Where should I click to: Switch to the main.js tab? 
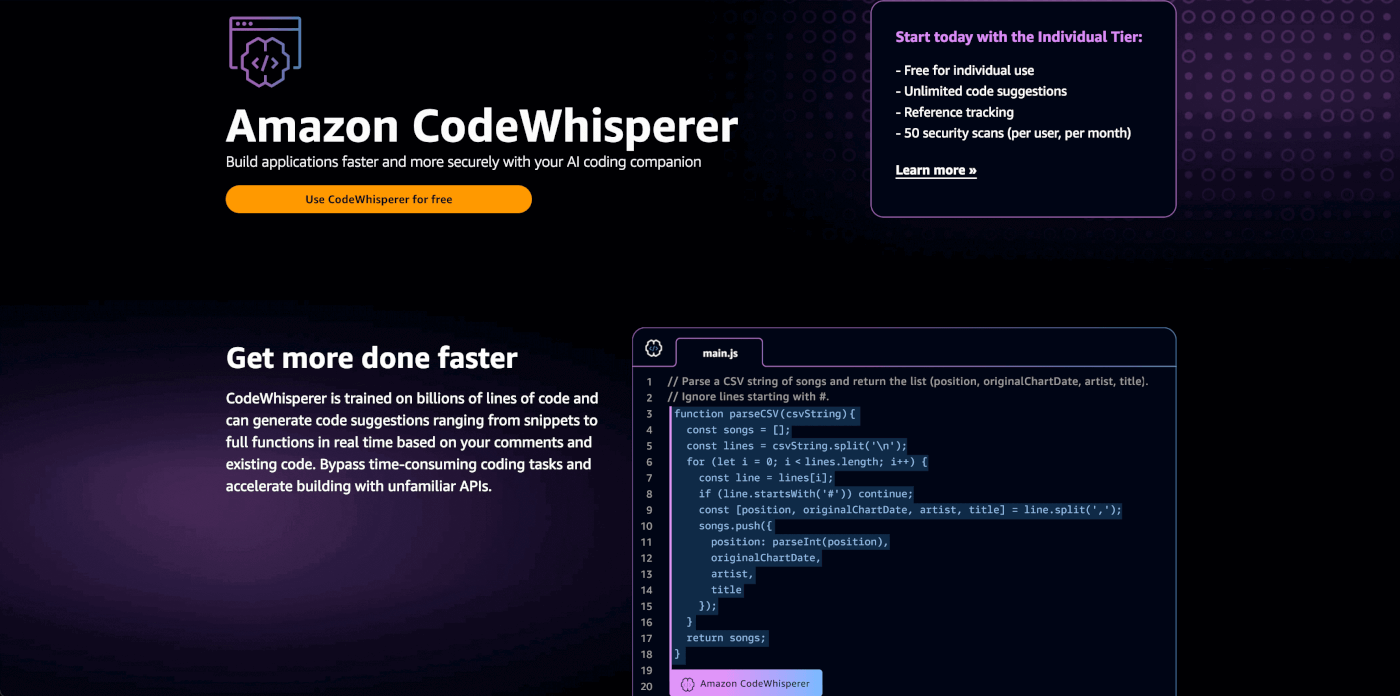click(x=718, y=352)
